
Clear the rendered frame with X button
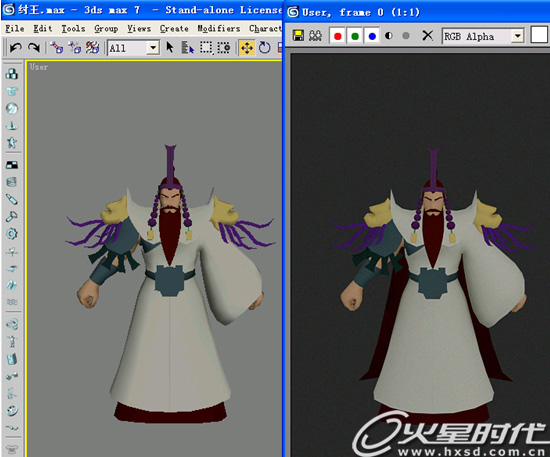(x=427, y=35)
